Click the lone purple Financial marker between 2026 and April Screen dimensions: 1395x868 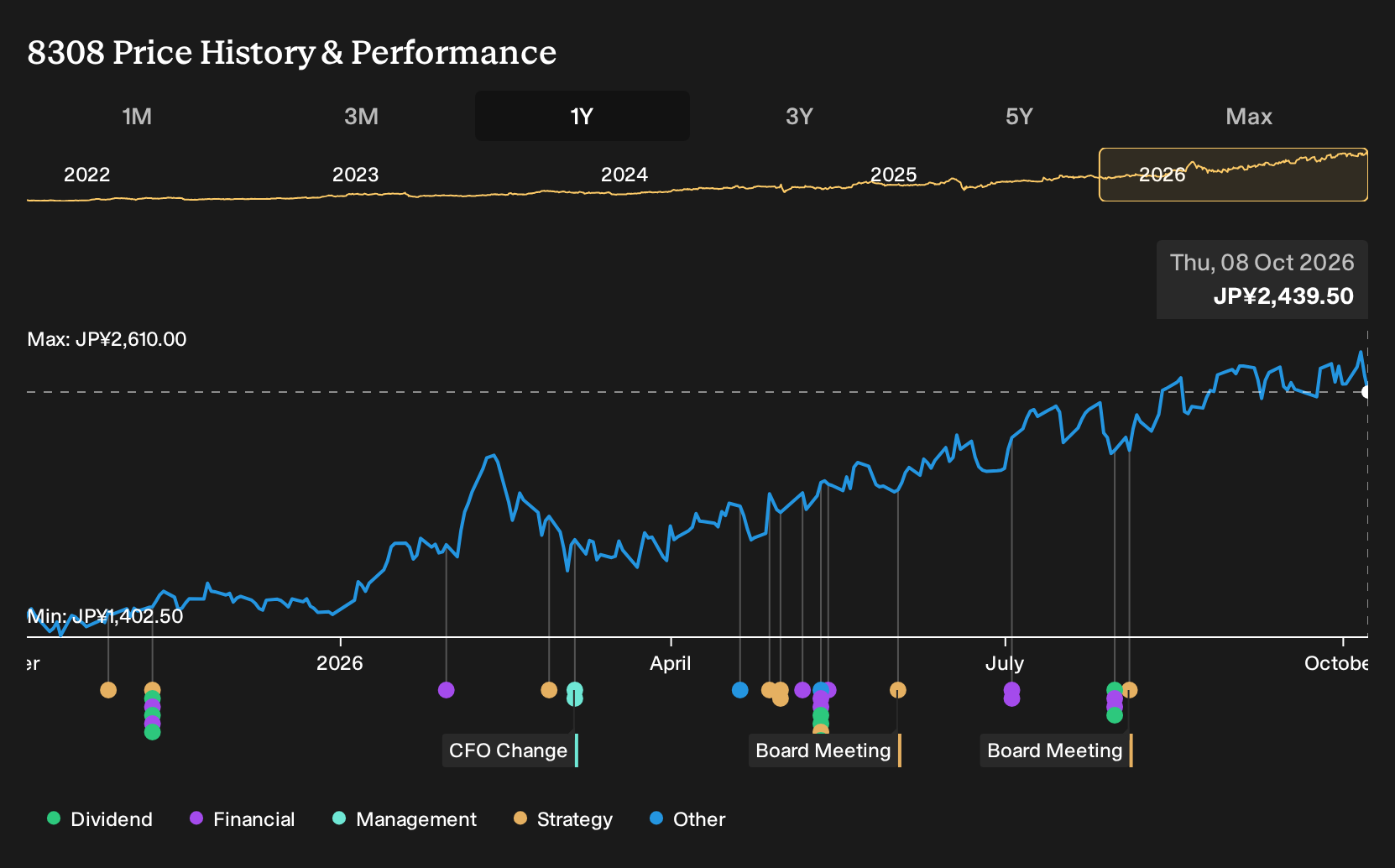tap(447, 690)
